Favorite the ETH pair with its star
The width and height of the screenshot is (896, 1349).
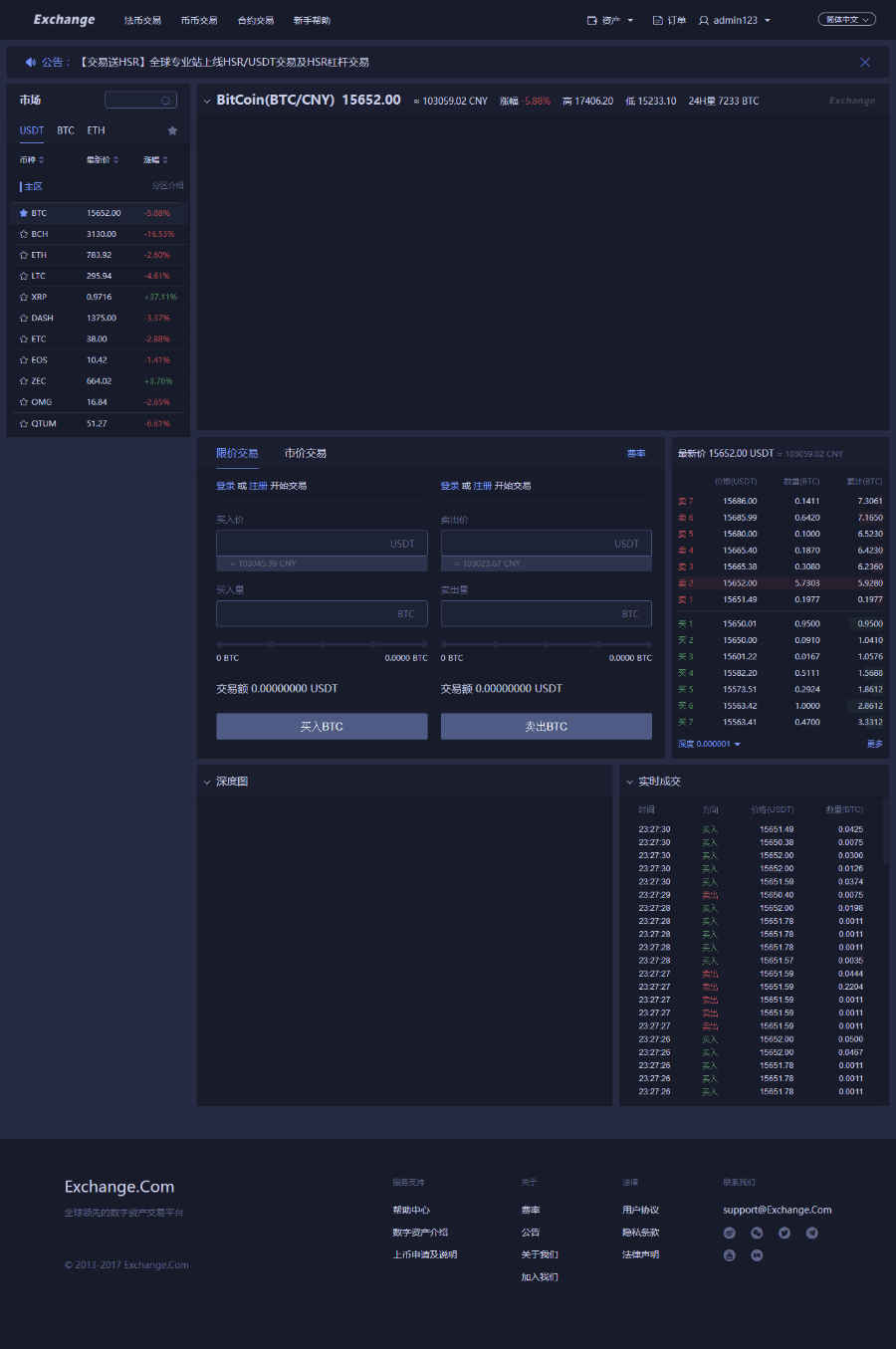(24, 255)
